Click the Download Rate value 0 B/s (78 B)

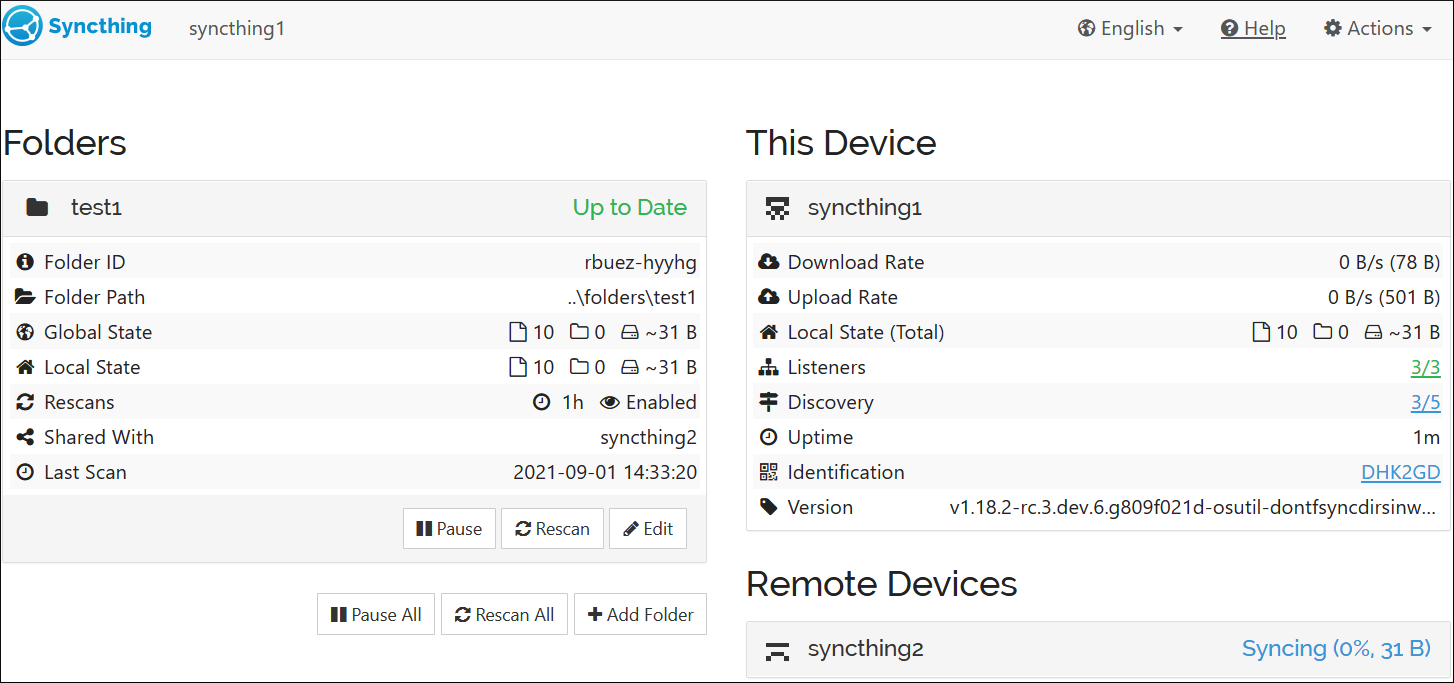click(1390, 262)
